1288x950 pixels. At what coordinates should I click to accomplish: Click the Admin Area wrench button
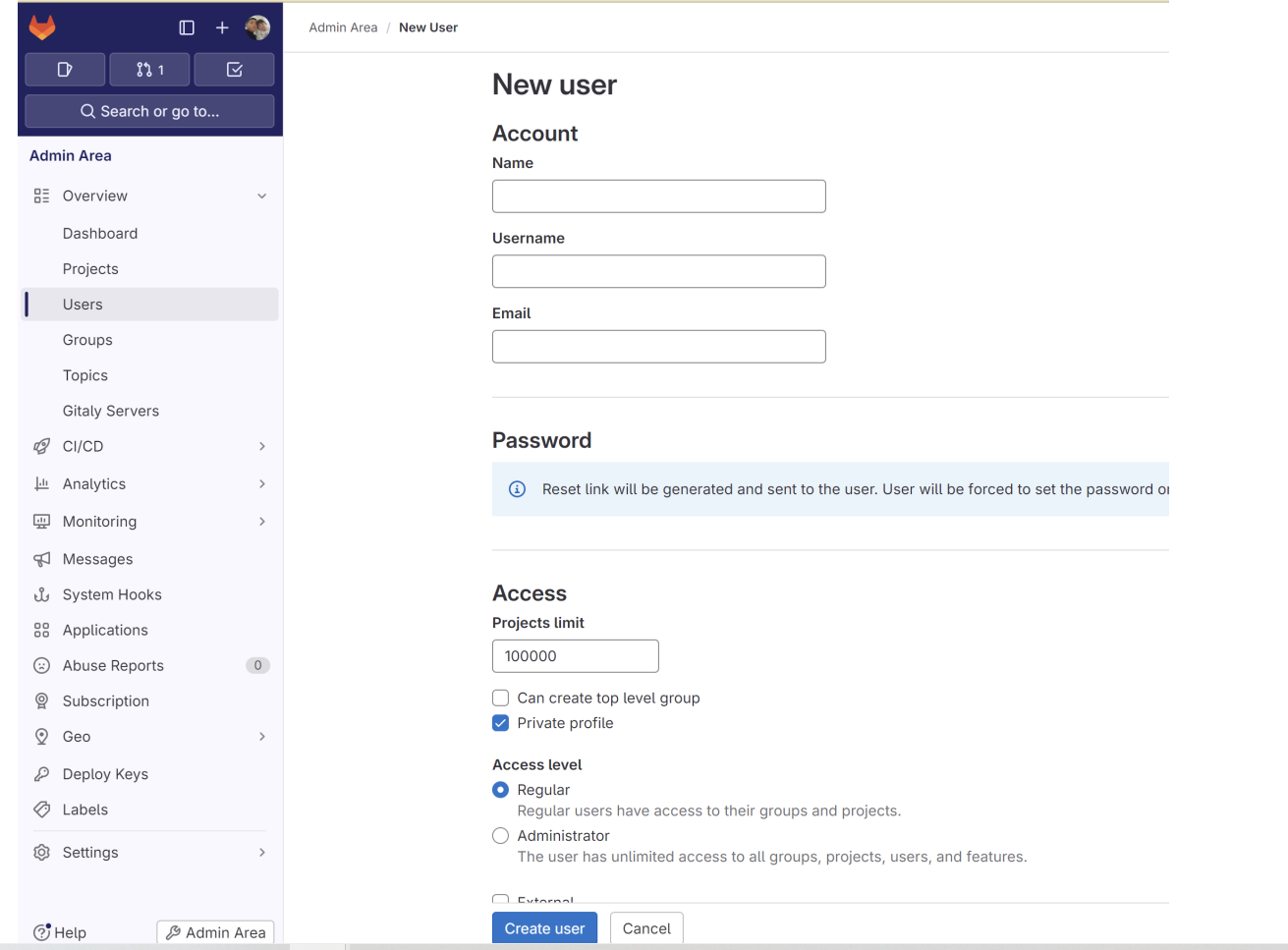[215, 932]
